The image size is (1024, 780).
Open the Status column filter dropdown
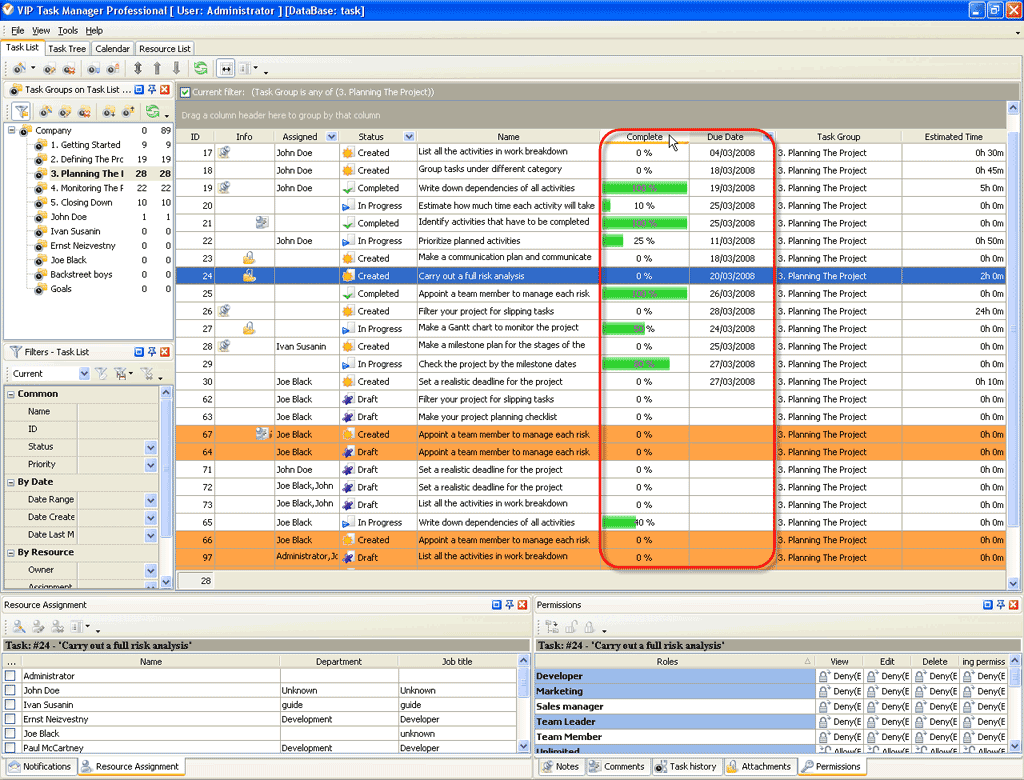(x=409, y=137)
